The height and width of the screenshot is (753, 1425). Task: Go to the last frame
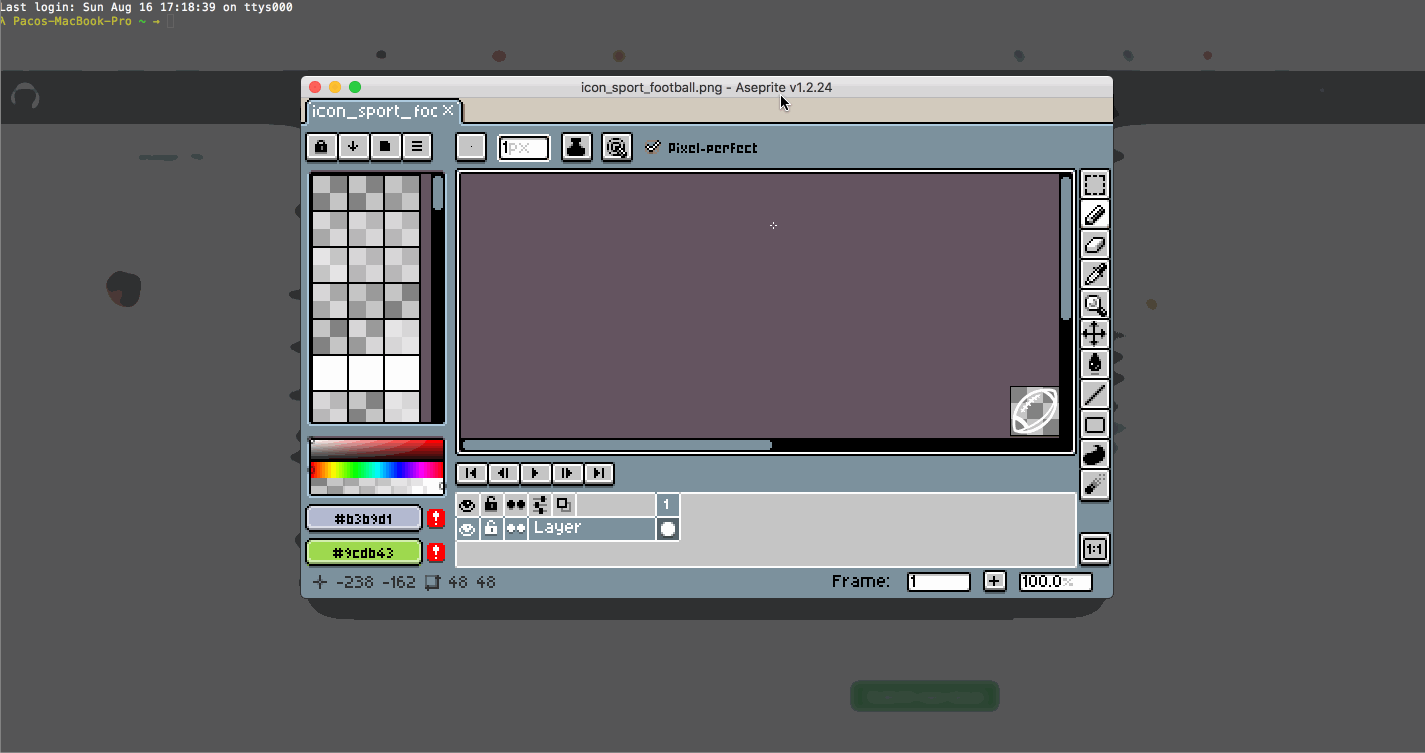click(599, 473)
